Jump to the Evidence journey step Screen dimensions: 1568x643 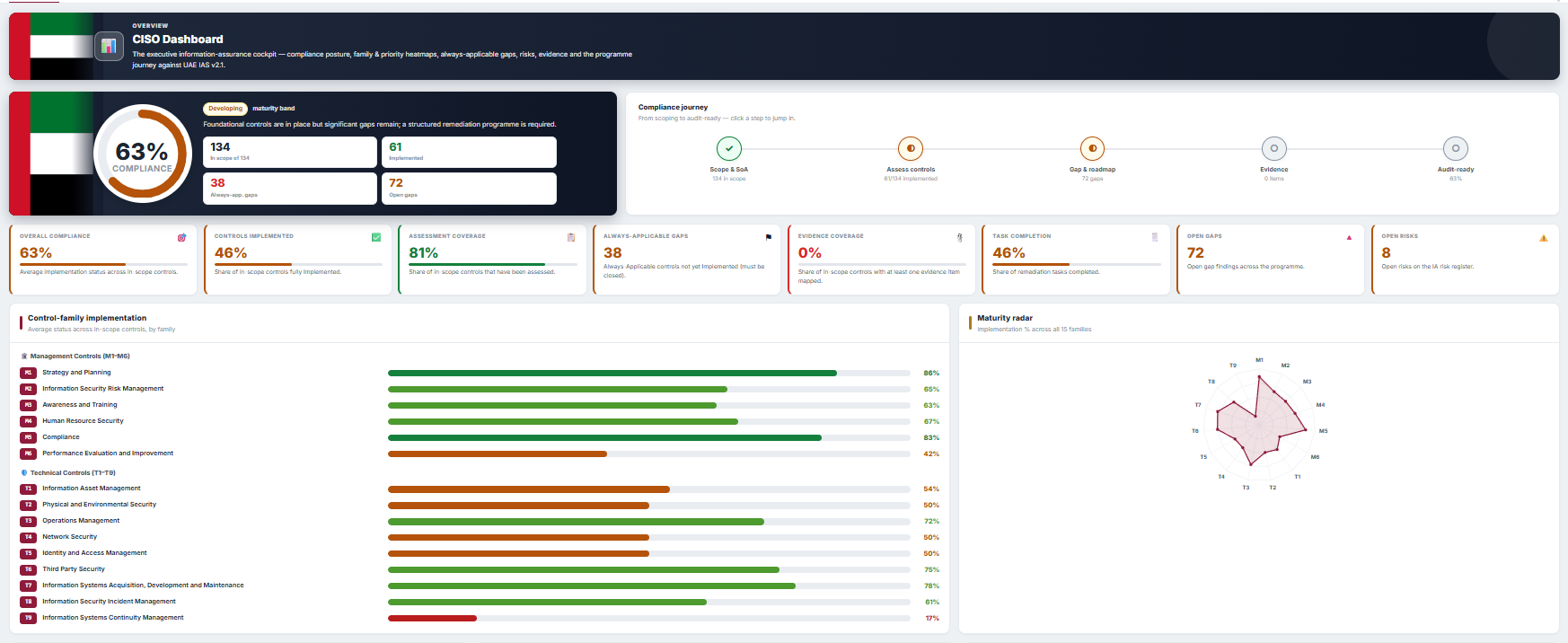(x=1273, y=148)
